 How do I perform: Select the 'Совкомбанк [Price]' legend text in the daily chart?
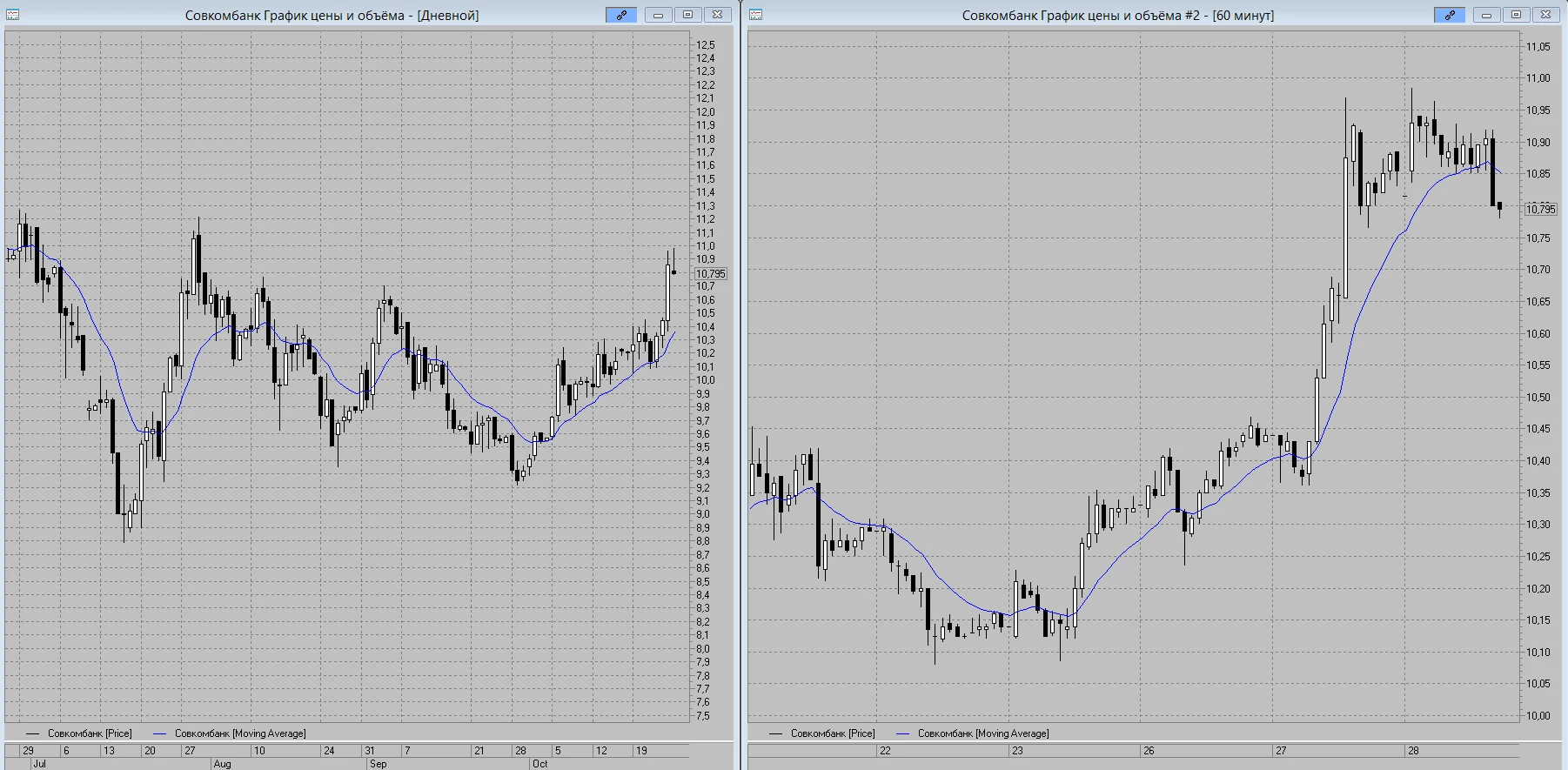click(90, 733)
